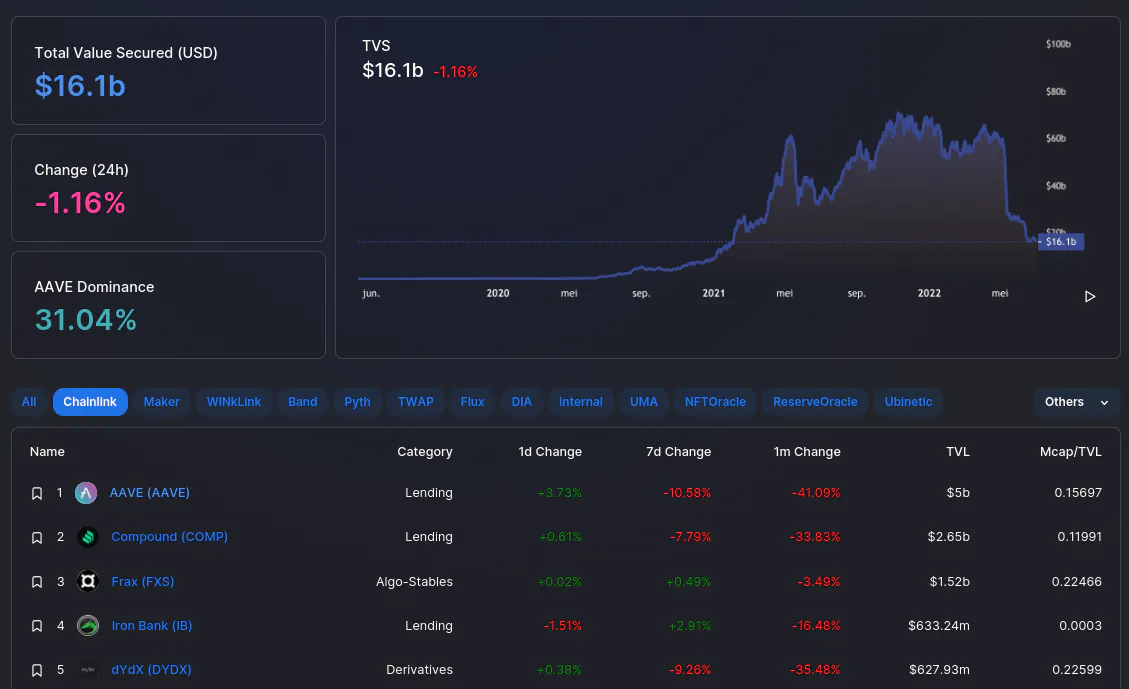Open the ReserveOracle filter
The height and width of the screenshot is (689, 1129).
815,402
